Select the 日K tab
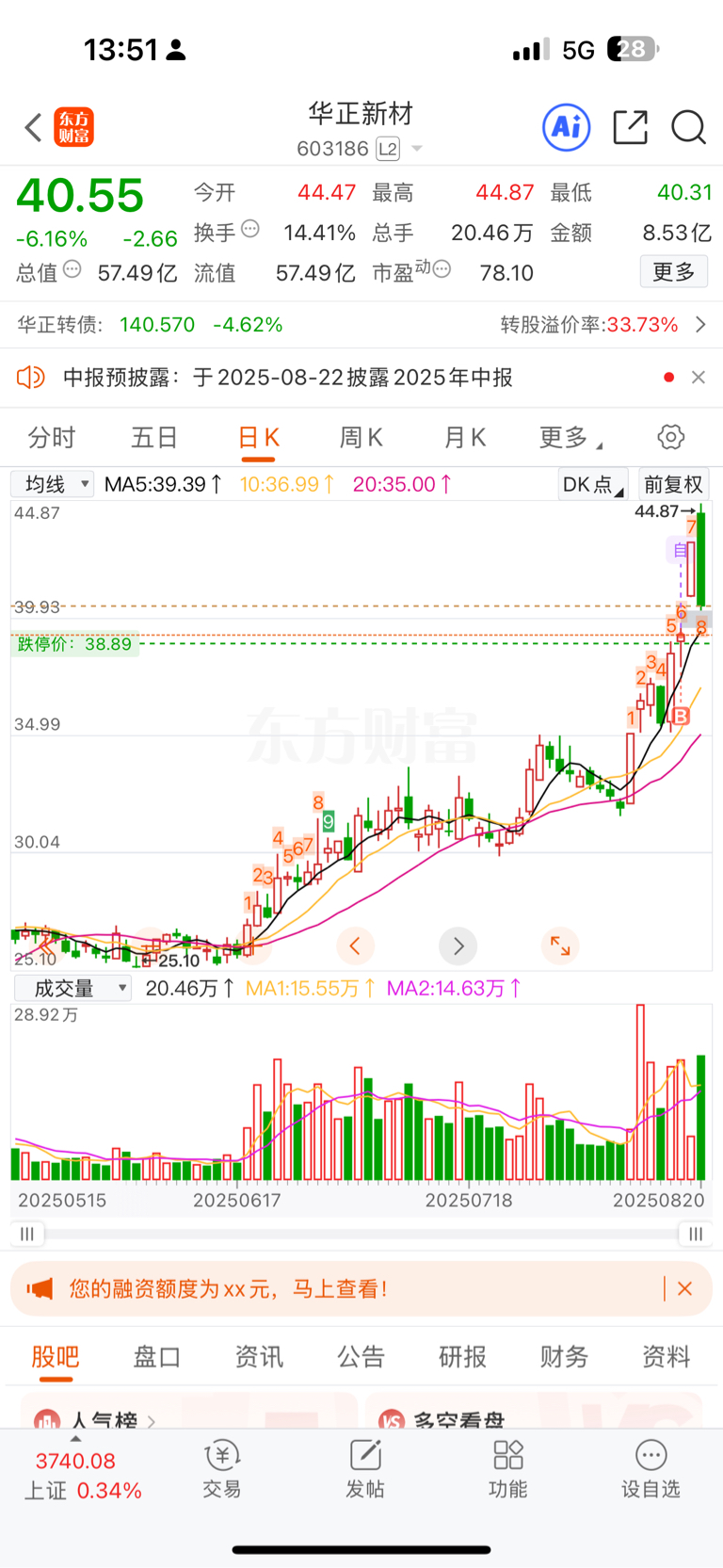The height and width of the screenshot is (1568, 723). click(x=258, y=437)
